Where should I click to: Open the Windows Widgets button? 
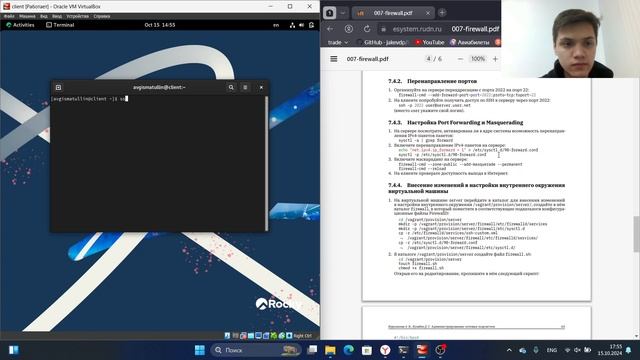(x=13, y=350)
